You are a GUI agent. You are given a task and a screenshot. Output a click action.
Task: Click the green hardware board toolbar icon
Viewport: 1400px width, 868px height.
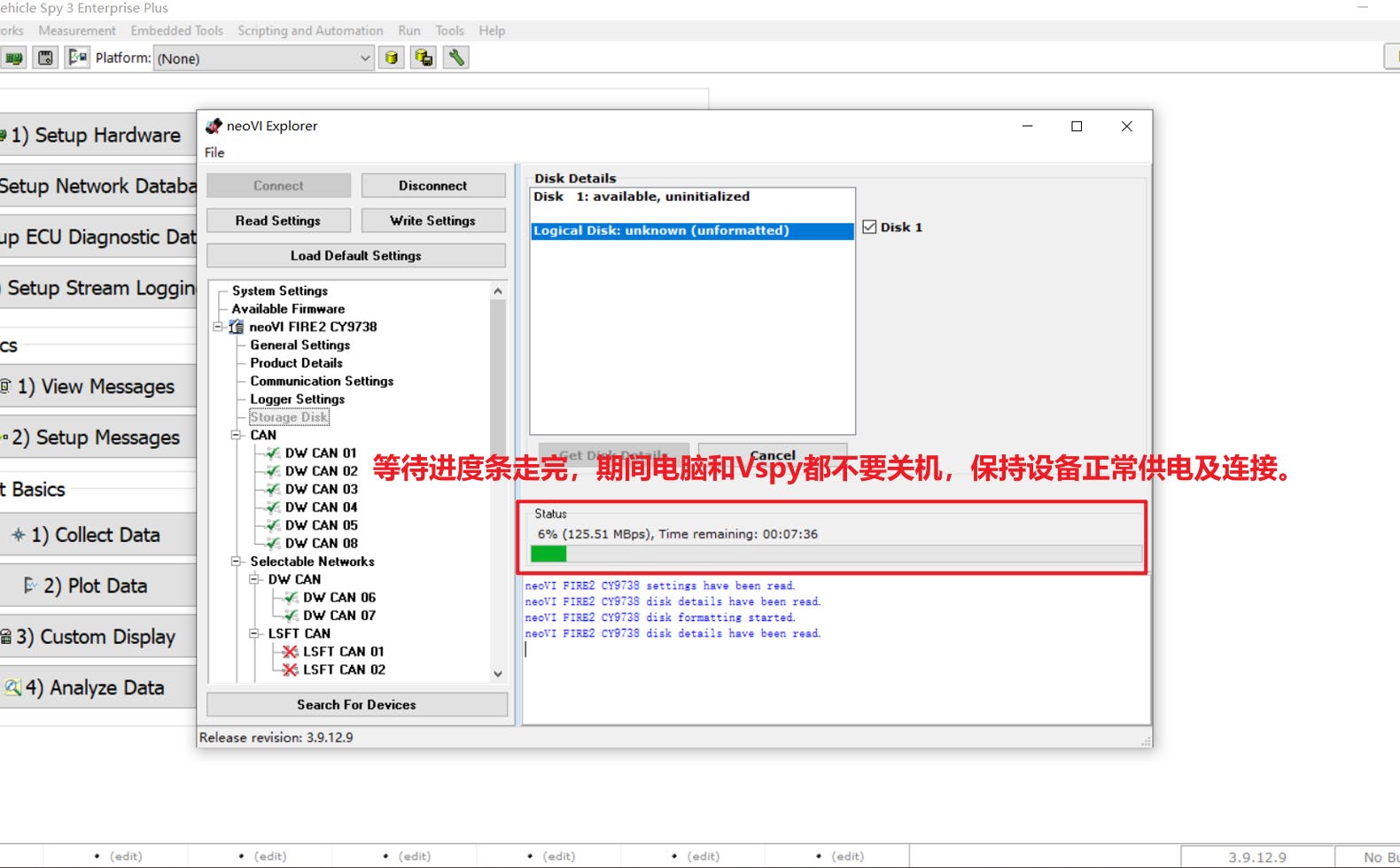(x=13, y=58)
